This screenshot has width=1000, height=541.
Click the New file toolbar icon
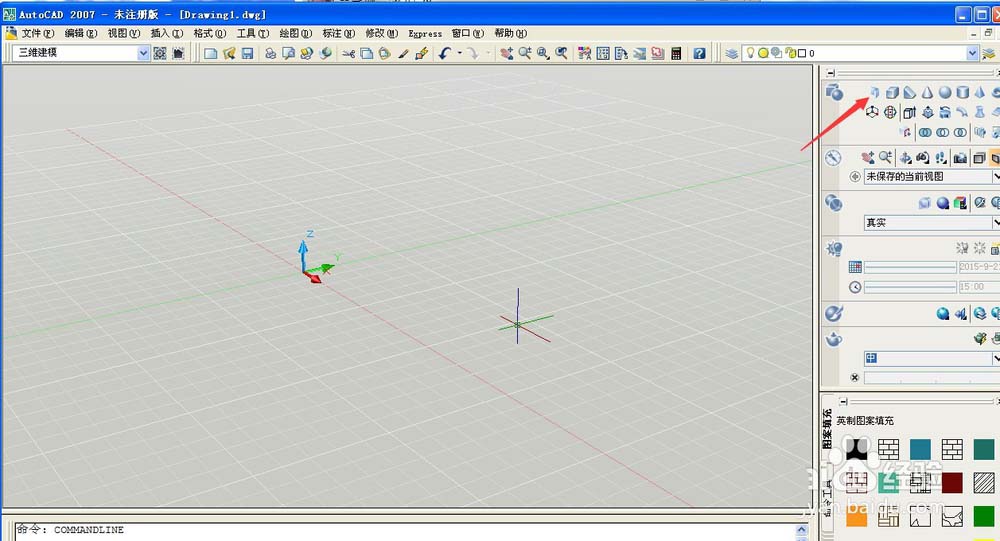pos(210,54)
